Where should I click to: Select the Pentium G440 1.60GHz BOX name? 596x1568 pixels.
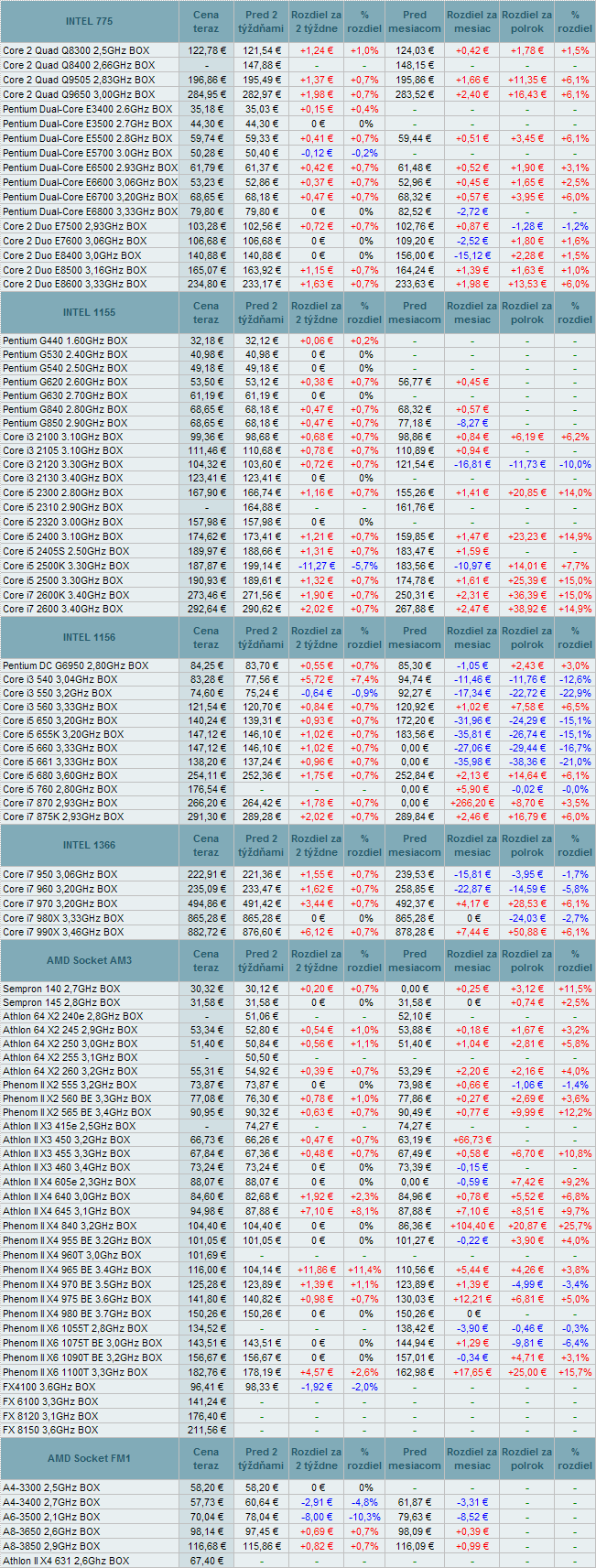pos(65,341)
